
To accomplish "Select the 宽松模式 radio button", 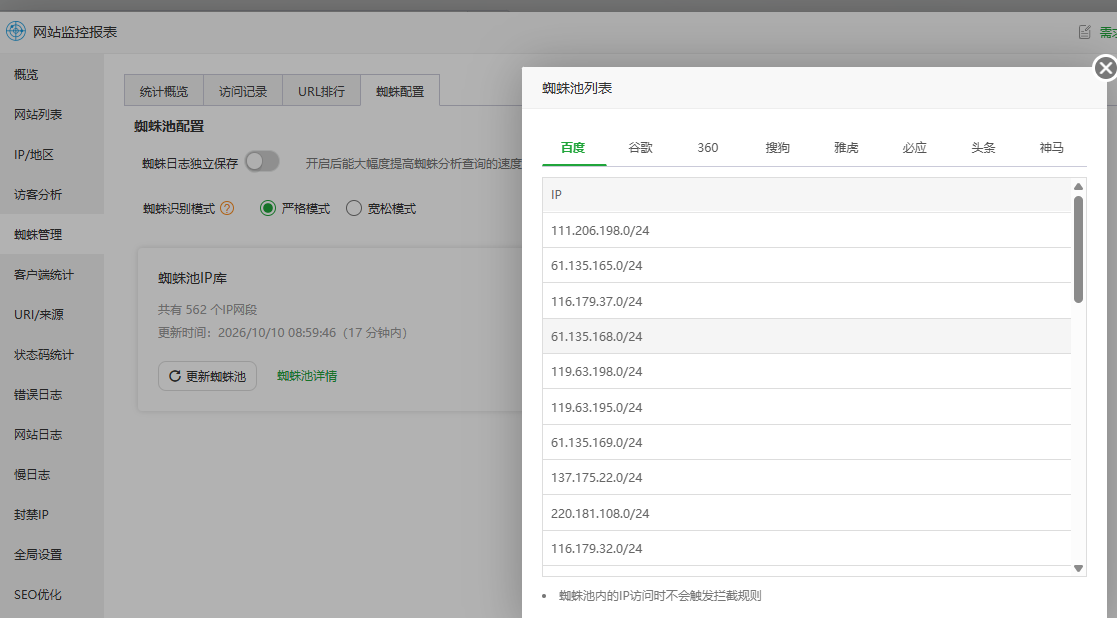I will point(354,209).
